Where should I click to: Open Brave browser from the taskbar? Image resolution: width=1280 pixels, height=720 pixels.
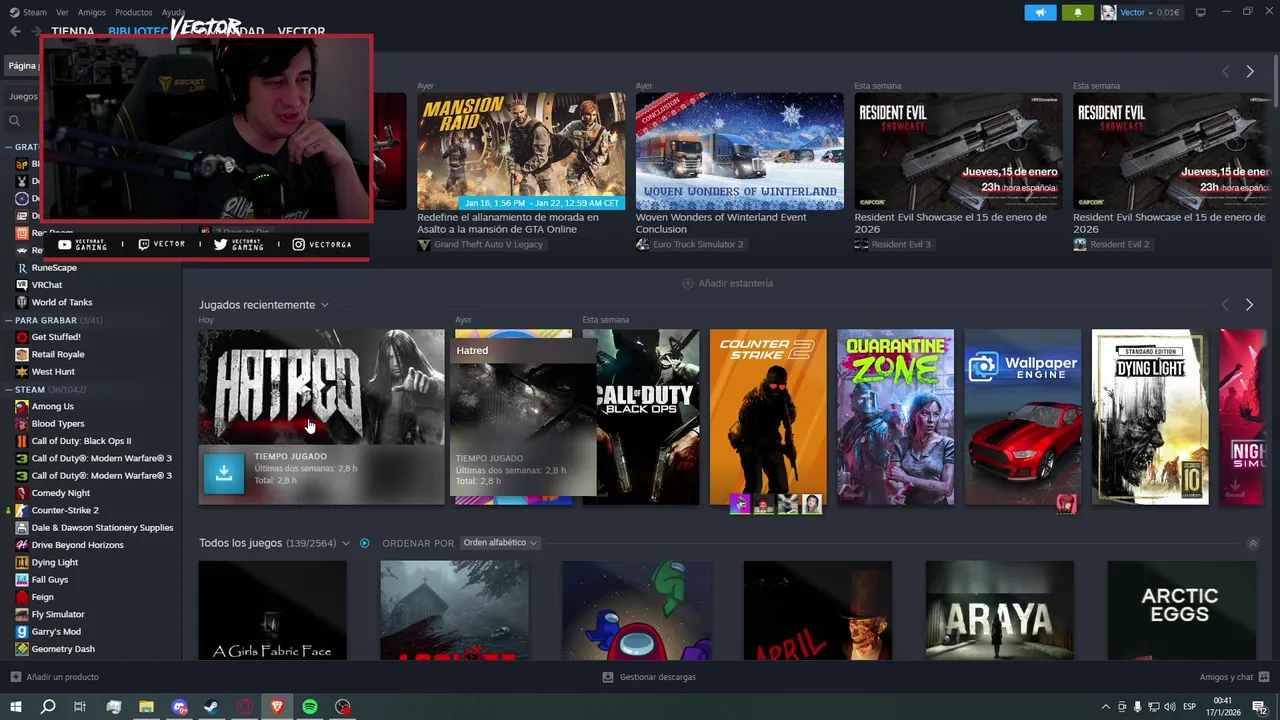click(x=277, y=707)
